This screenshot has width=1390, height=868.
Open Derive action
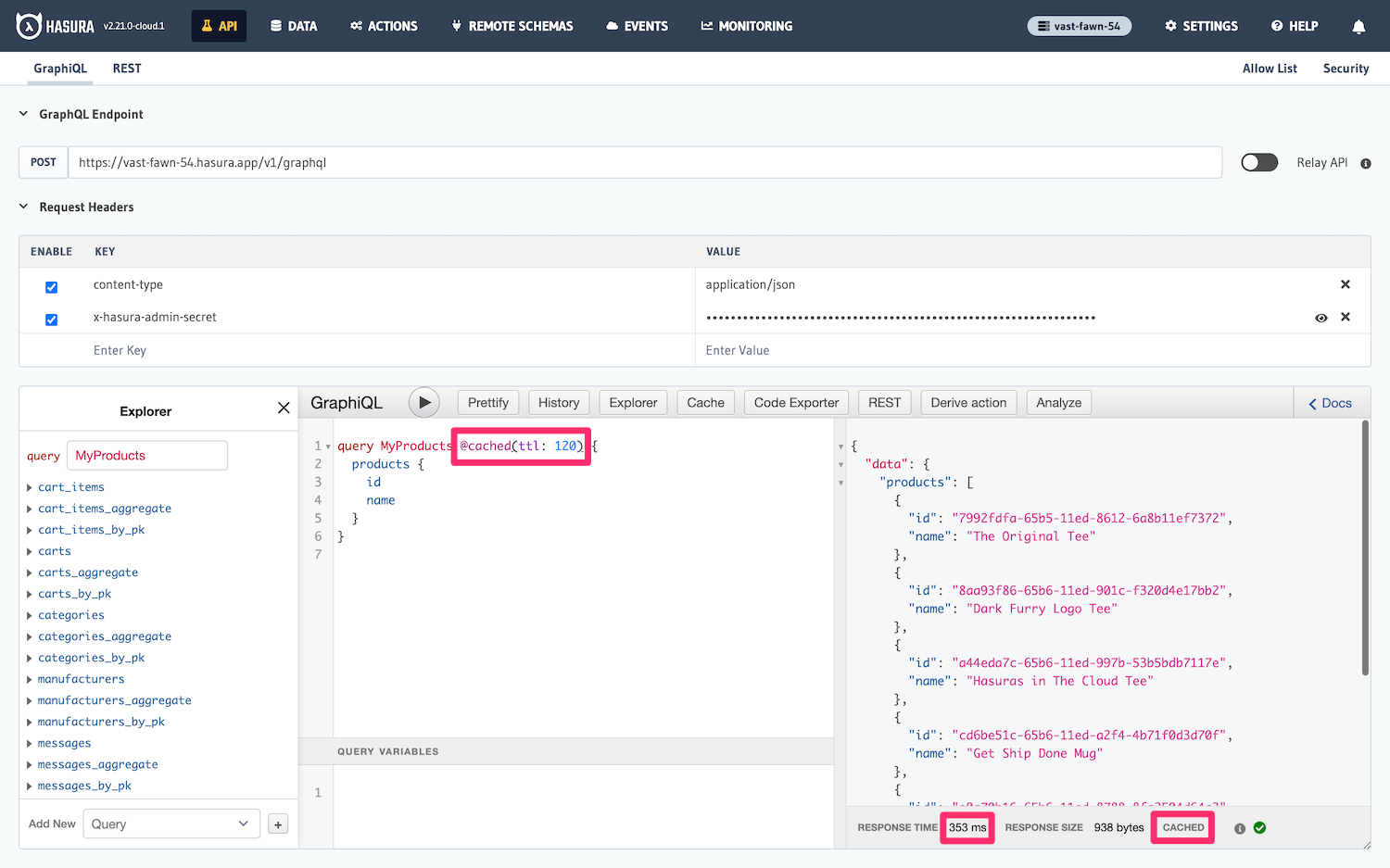pos(967,402)
